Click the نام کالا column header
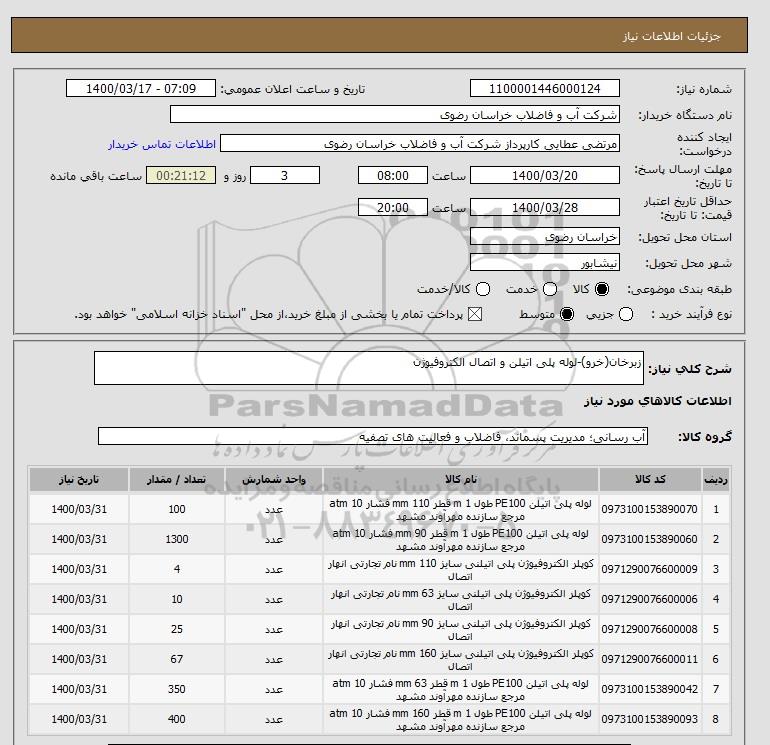Viewport: 770px width, 745px height. pos(461,479)
